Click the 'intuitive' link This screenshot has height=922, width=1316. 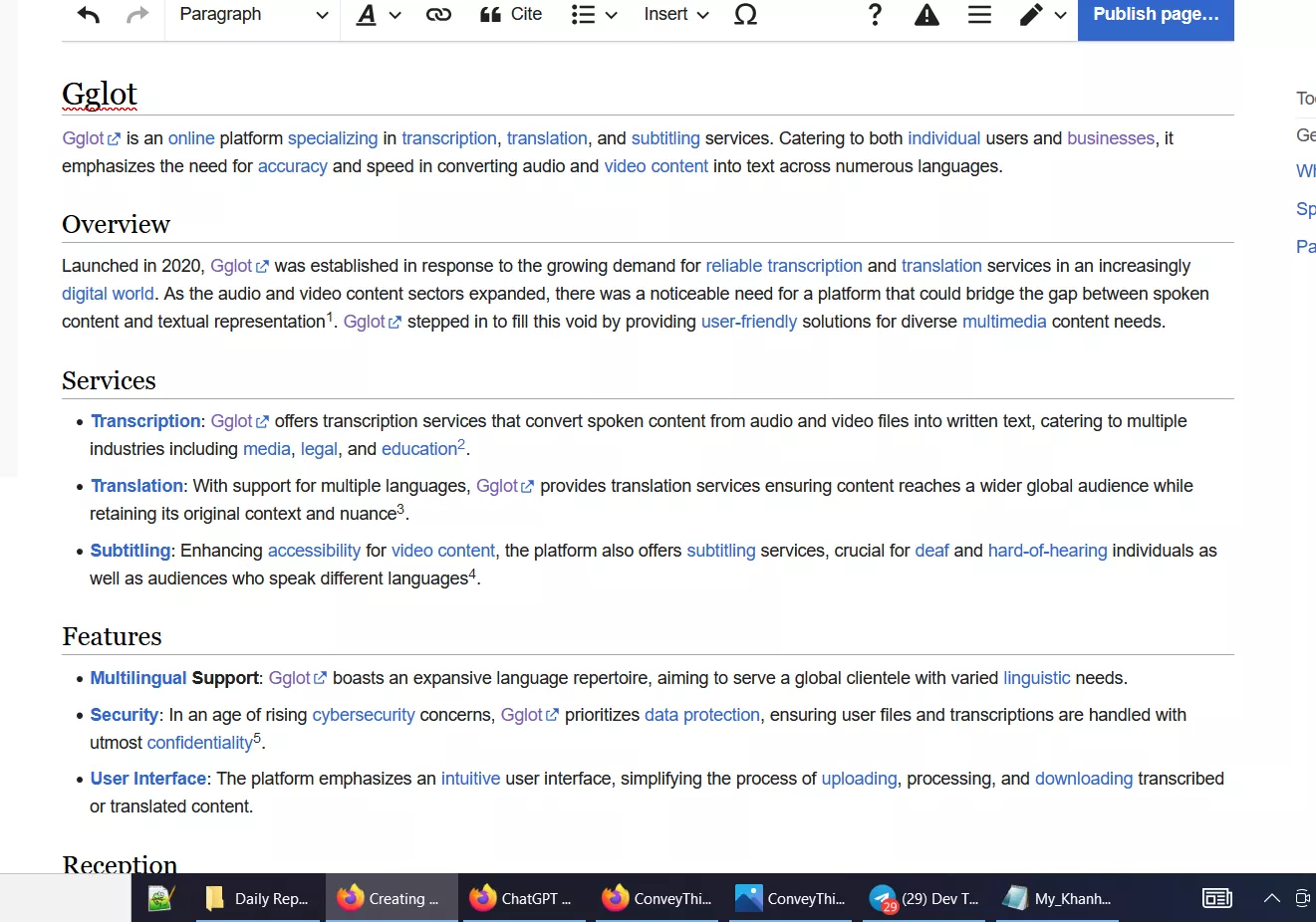[470, 779]
